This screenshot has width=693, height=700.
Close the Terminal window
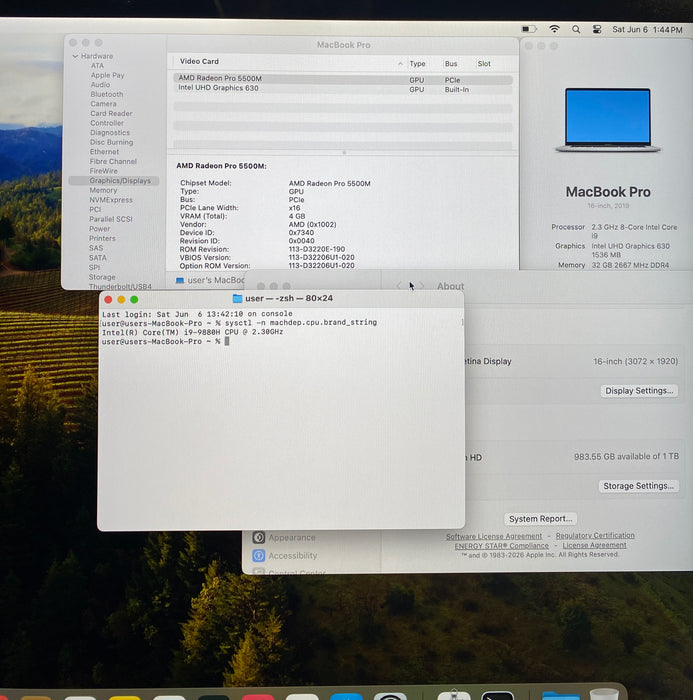click(108, 300)
